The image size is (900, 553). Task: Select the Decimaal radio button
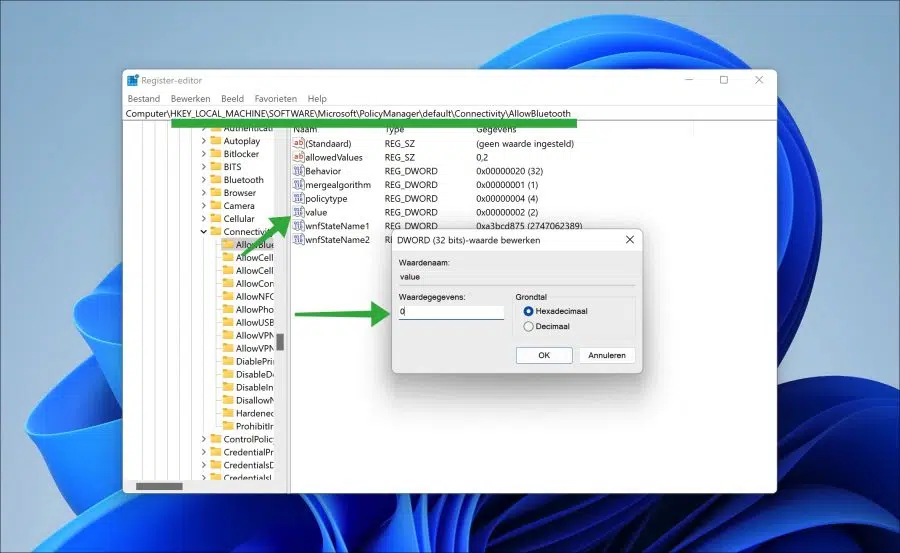(x=529, y=326)
